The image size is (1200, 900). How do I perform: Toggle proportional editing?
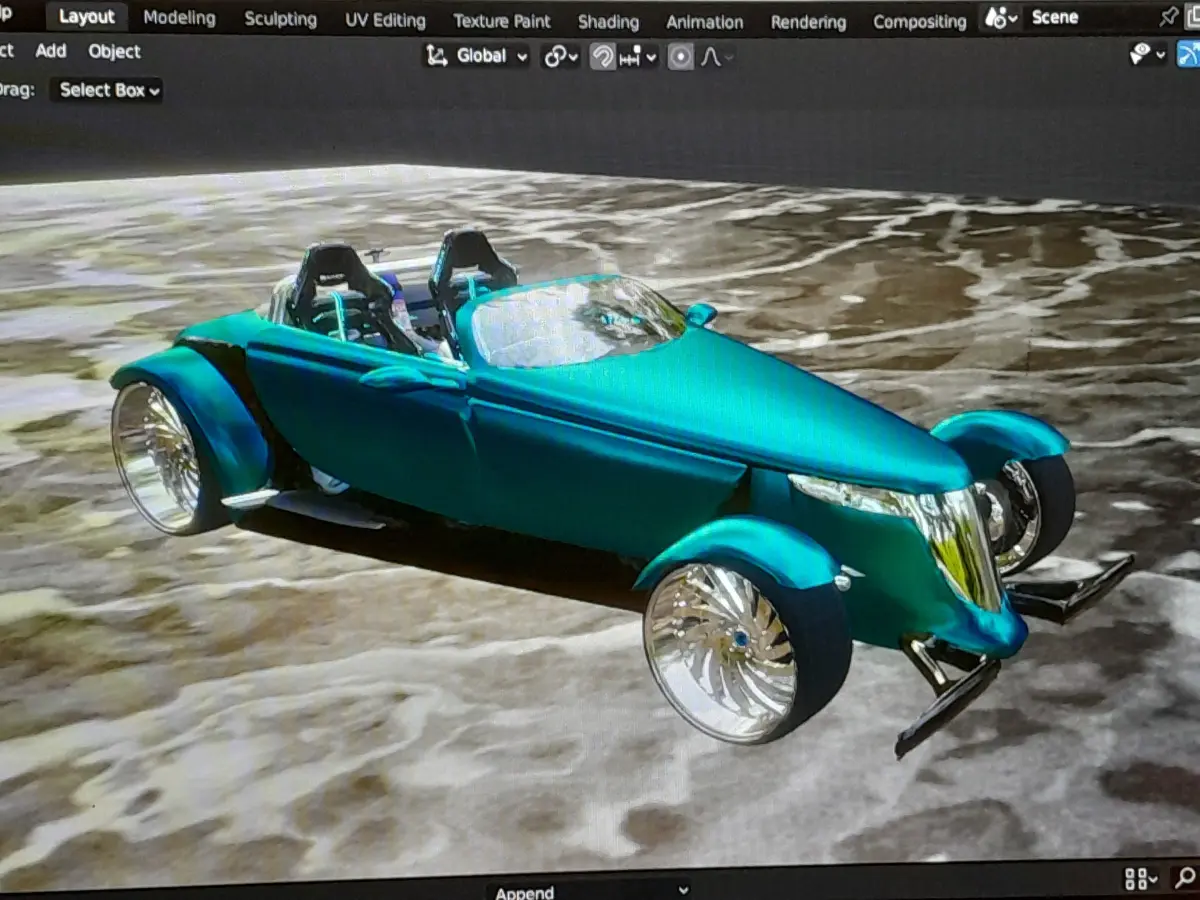point(680,57)
